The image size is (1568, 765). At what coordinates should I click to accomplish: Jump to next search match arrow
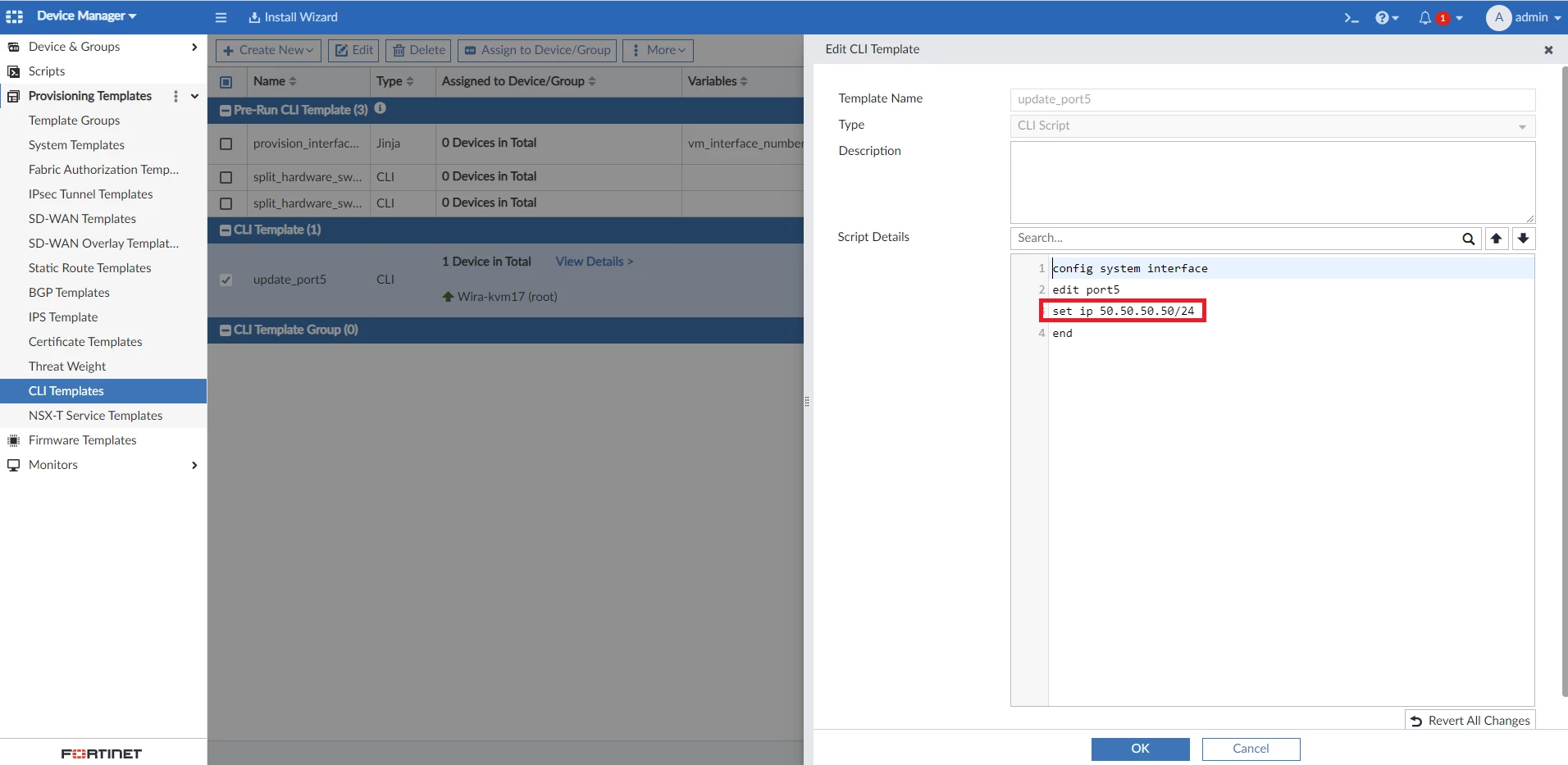pyautogui.click(x=1523, y=239)
